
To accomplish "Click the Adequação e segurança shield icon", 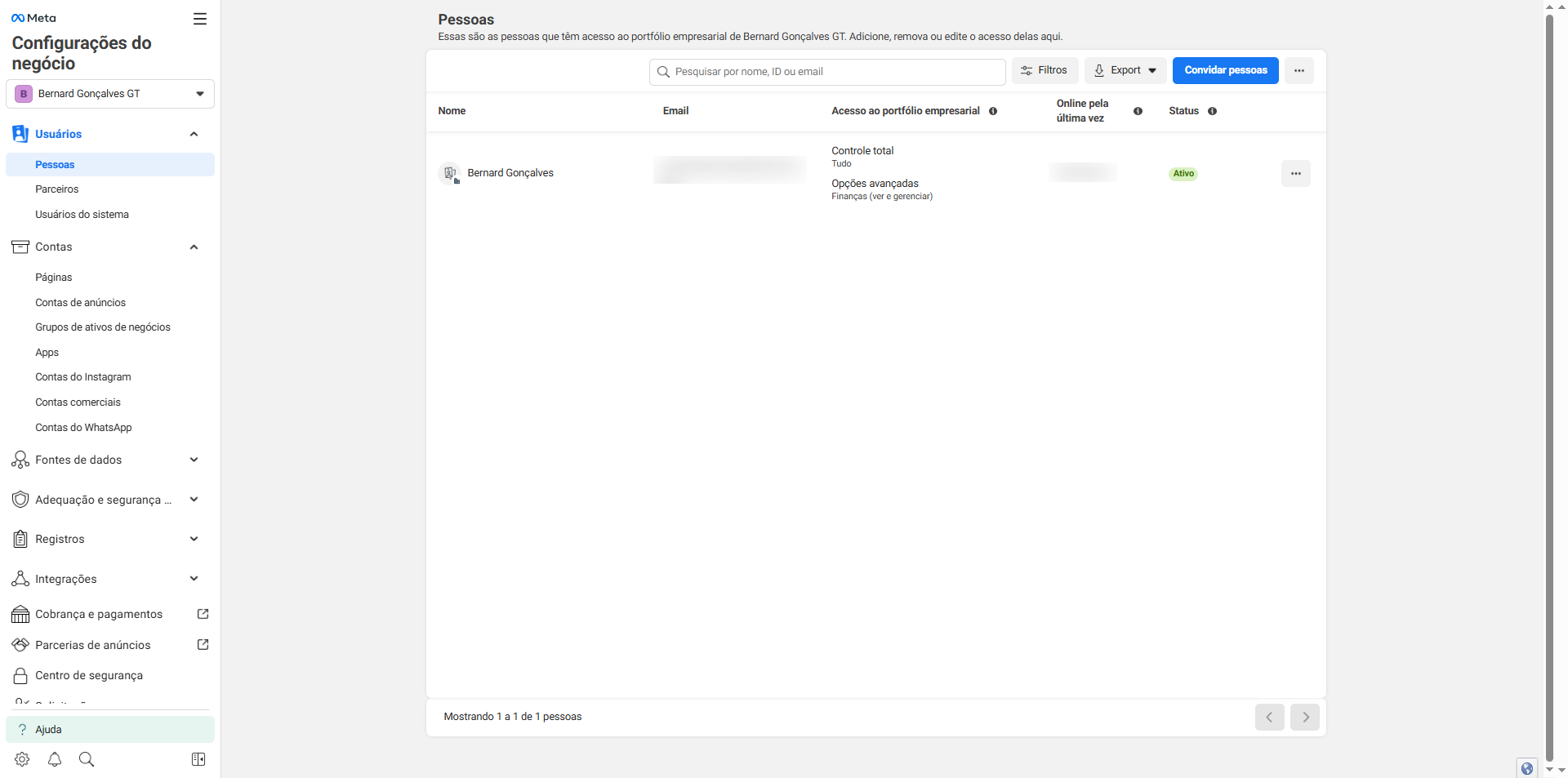I will click(20, 500).
